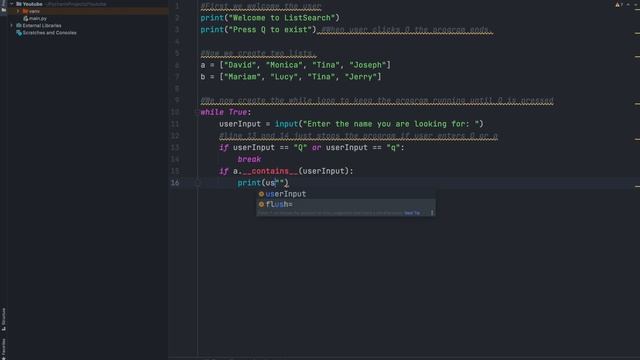Click the parameter icon beside flush= suggestion
This screenshot has width=640, height=360.
[x=261, y=204]
